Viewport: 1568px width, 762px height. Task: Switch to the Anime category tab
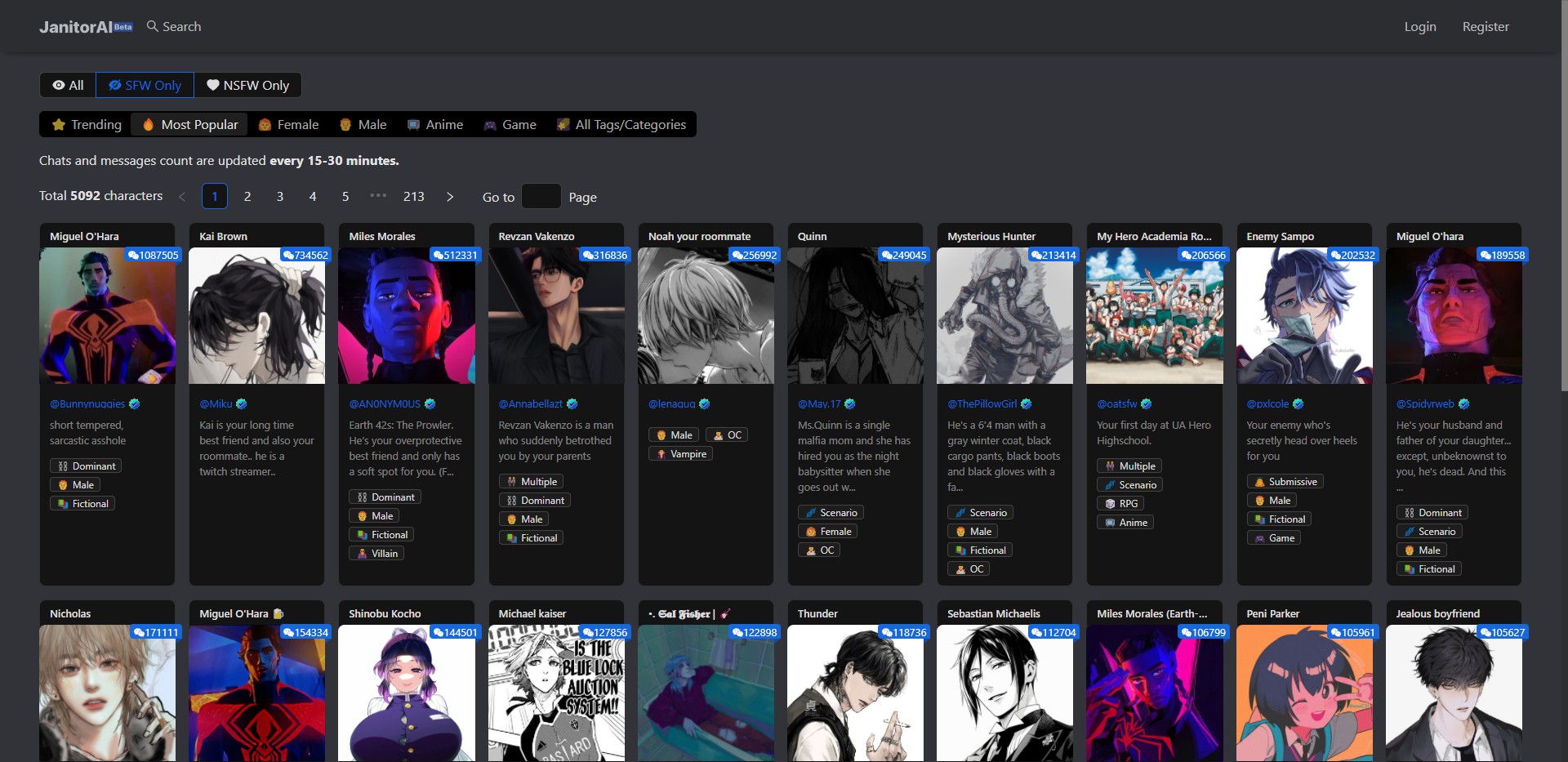[435, 124]
